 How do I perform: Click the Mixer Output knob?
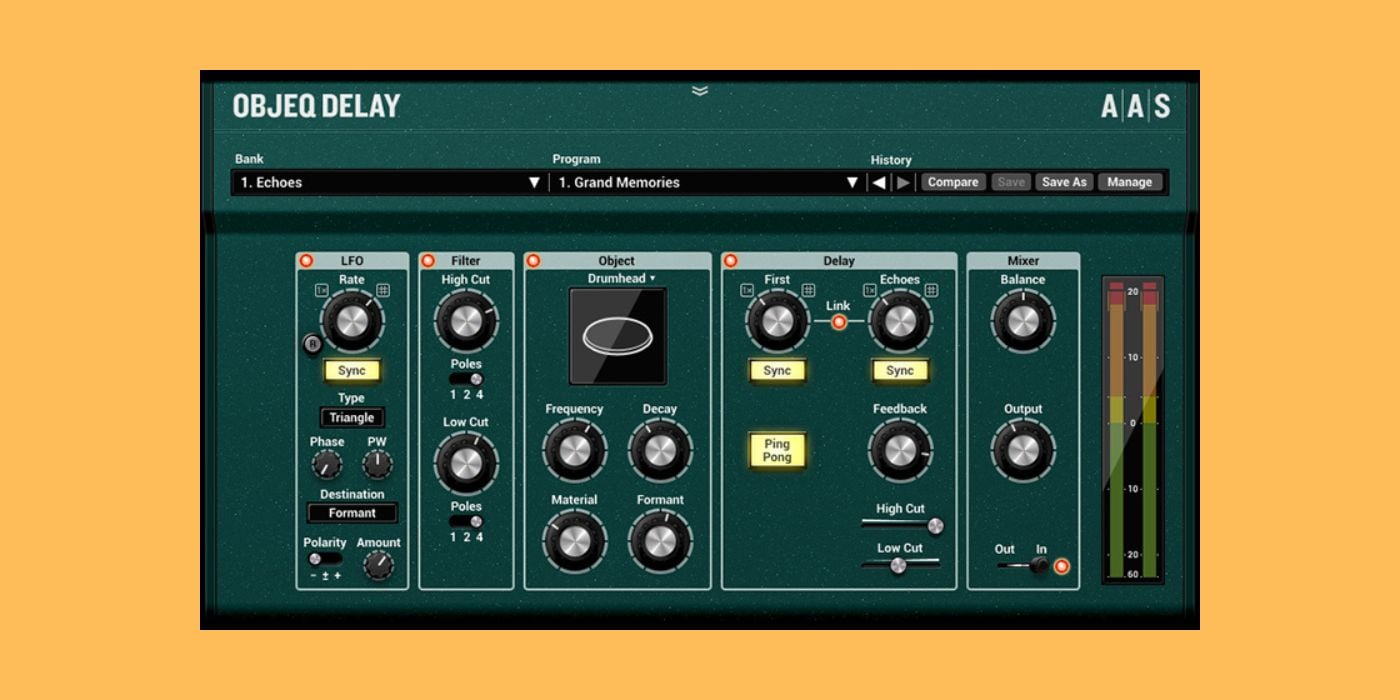(1022, 450)
